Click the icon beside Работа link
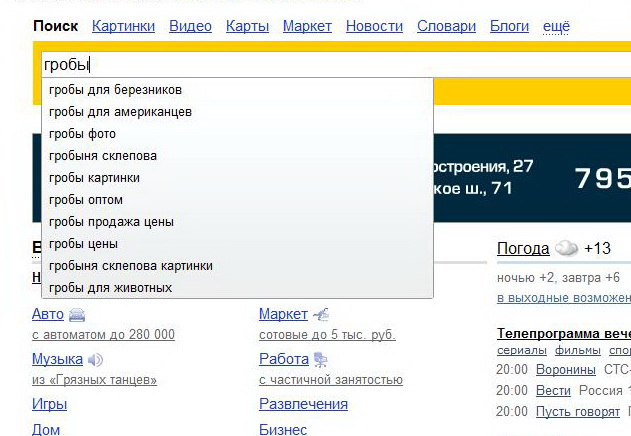The image size is (631, 436). pos(321,359)
